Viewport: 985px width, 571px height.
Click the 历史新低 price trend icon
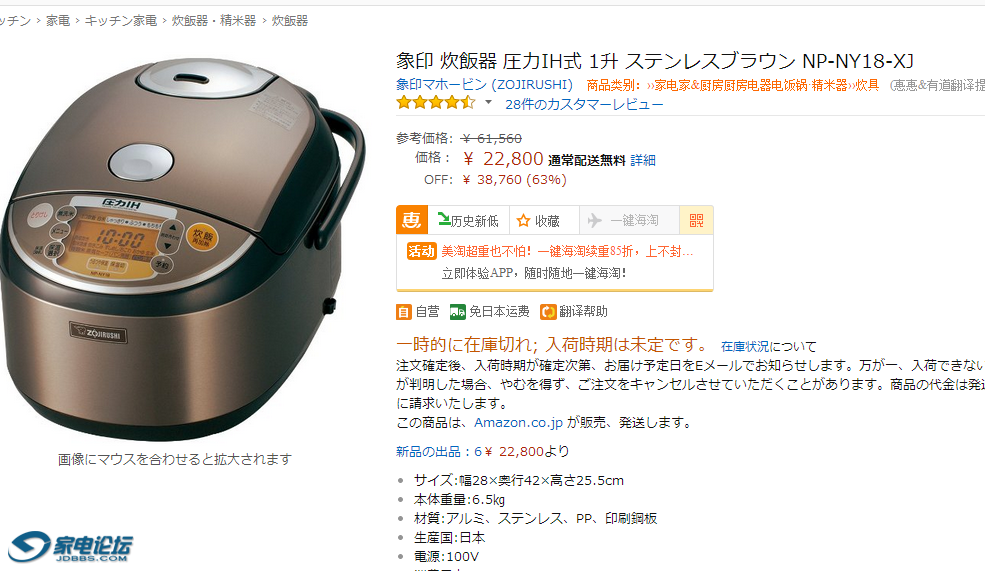[x=444, y=219]
